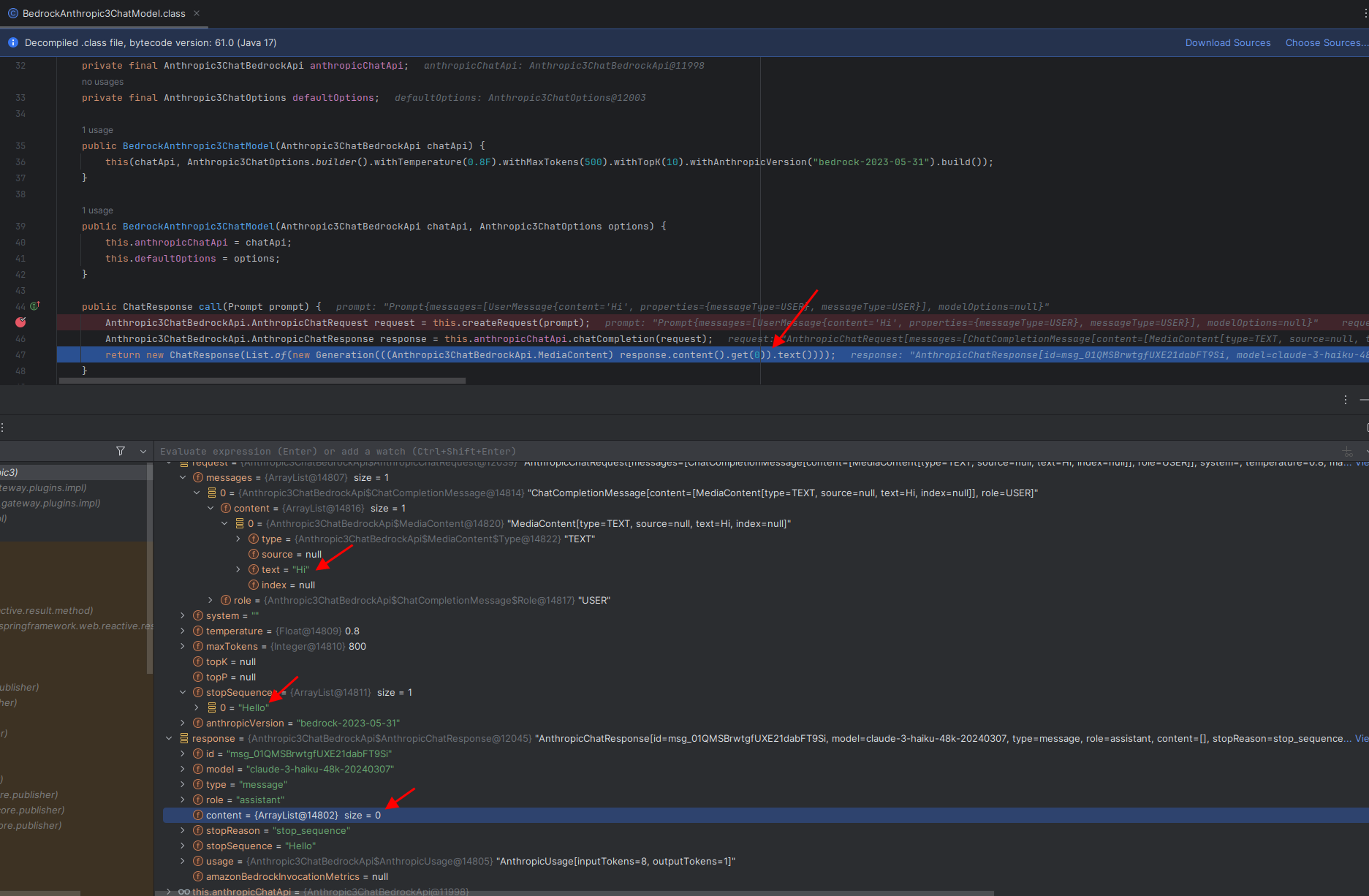This screenshot has height=896, width=1369.
Task: Click the implements gutter icon at line 44
Action: click(x=34, y=306)
